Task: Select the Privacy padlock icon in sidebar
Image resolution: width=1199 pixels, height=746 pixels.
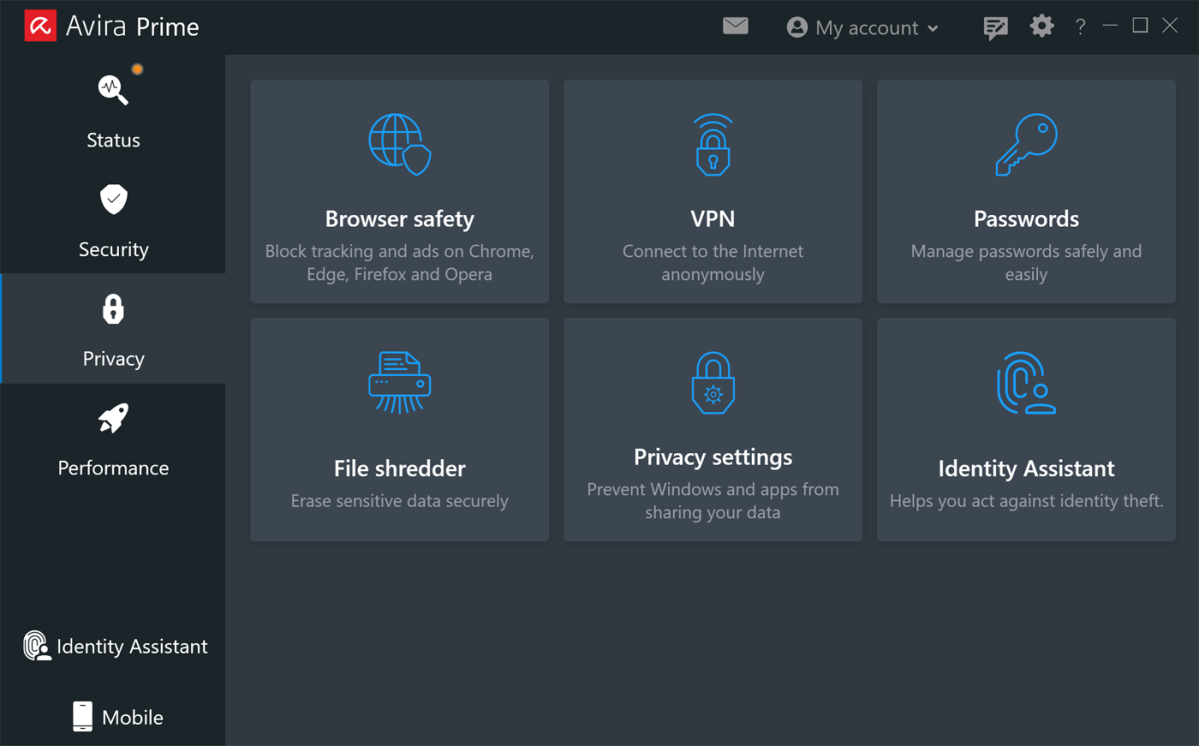Action: click(113, 309)
